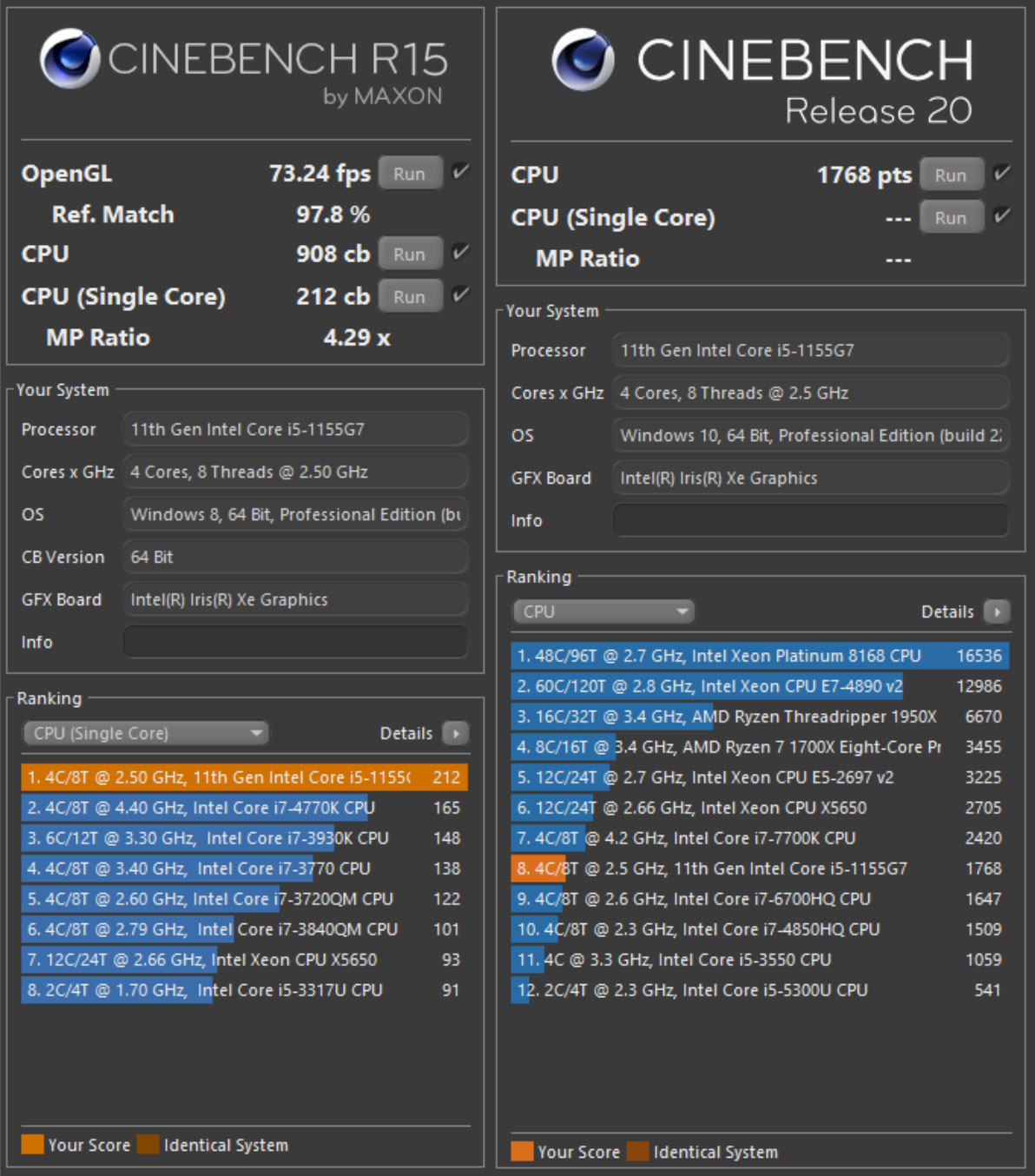Select the Ryzen 7 1700X ranking row
1035x1176 pixels.
click(x=760, y=747)
